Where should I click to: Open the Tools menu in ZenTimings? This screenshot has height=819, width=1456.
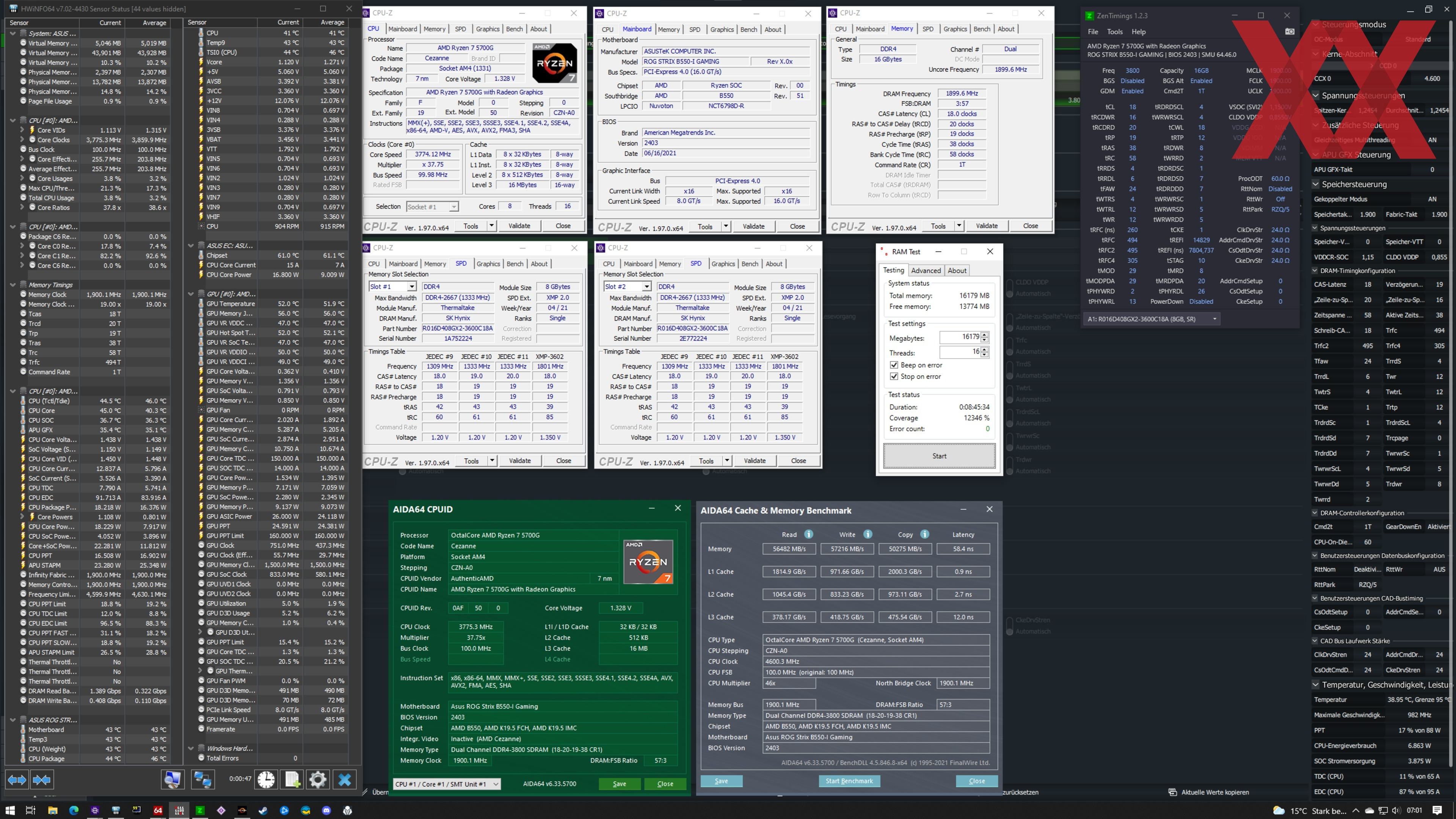pyautogui.click(x=1115, y=31)
